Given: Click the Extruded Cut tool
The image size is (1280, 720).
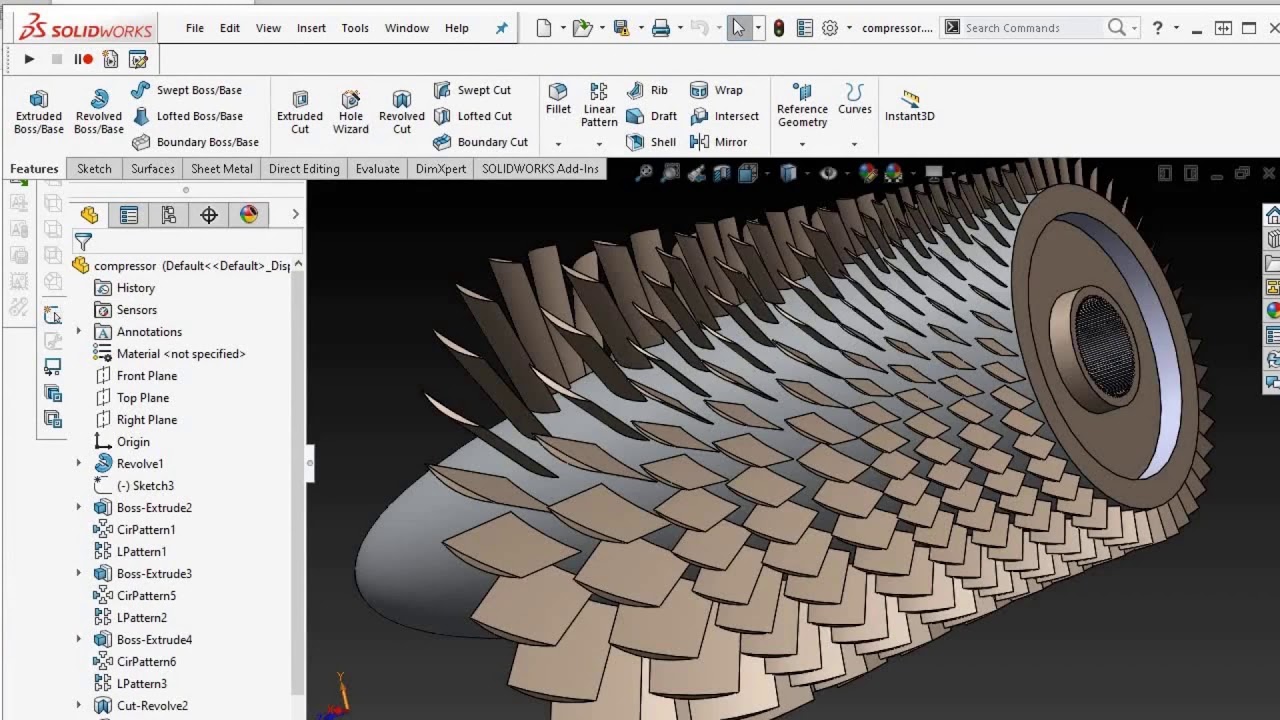Looking at the screenshot, I should tap(300, 111).
